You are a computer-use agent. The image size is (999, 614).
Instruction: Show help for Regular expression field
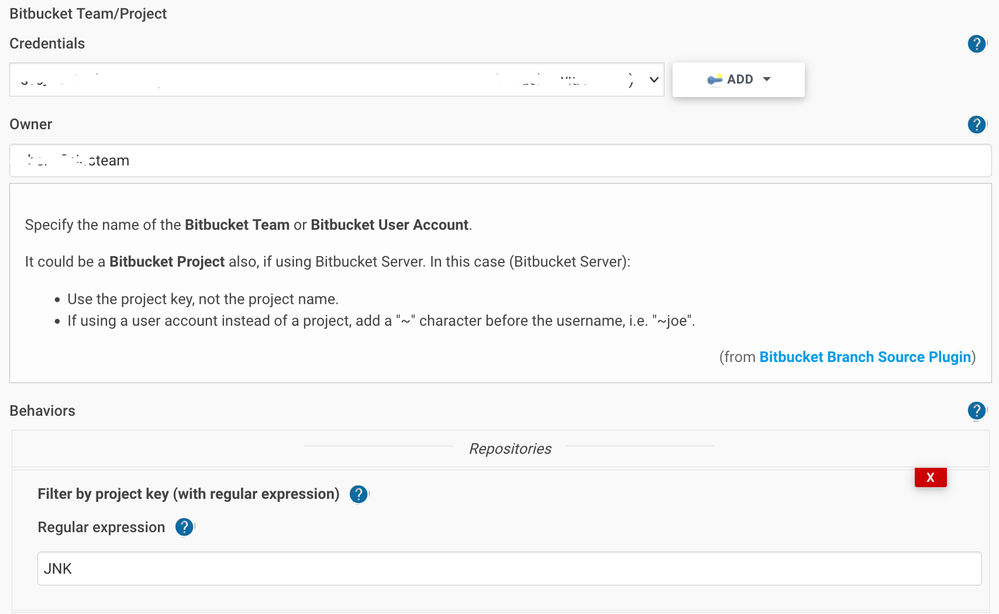pos(184,527)
